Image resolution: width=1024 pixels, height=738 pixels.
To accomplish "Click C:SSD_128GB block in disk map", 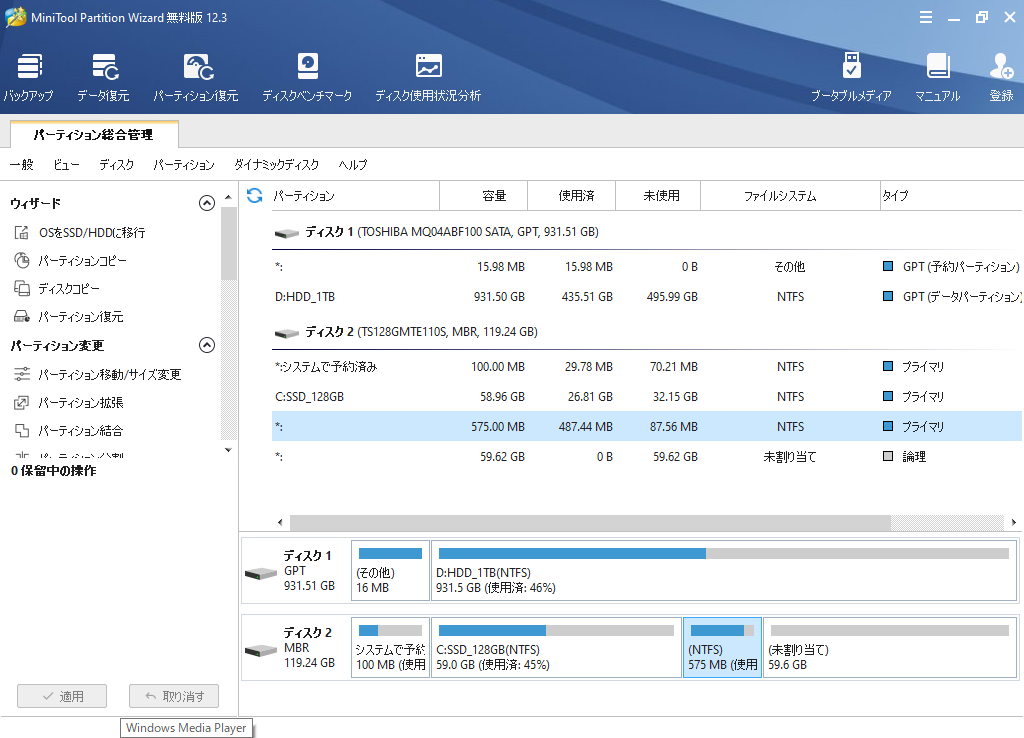I will pos(556,648).
